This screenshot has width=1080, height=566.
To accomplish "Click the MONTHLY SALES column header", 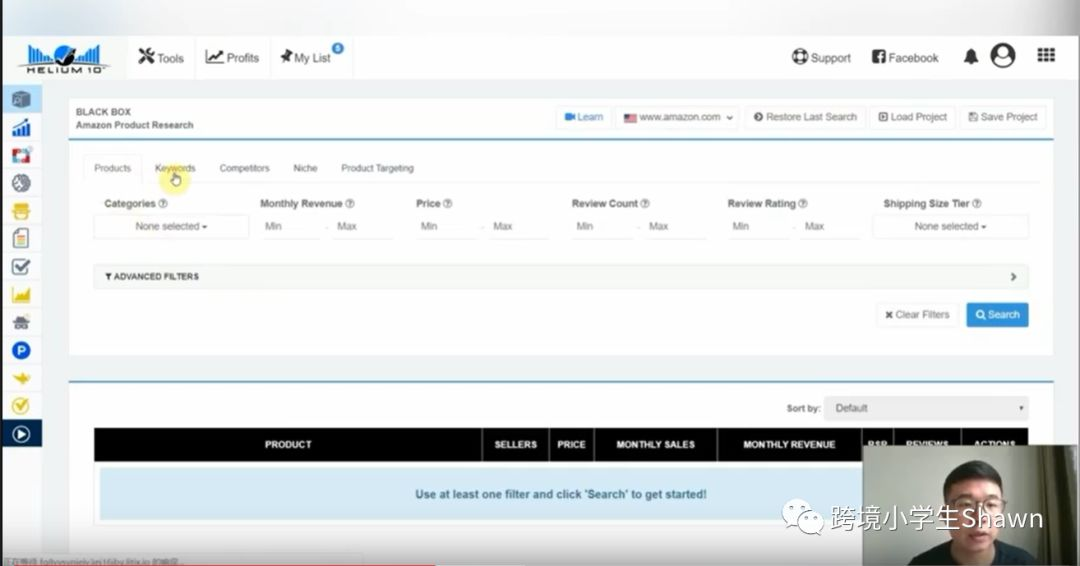I will 656,445.
